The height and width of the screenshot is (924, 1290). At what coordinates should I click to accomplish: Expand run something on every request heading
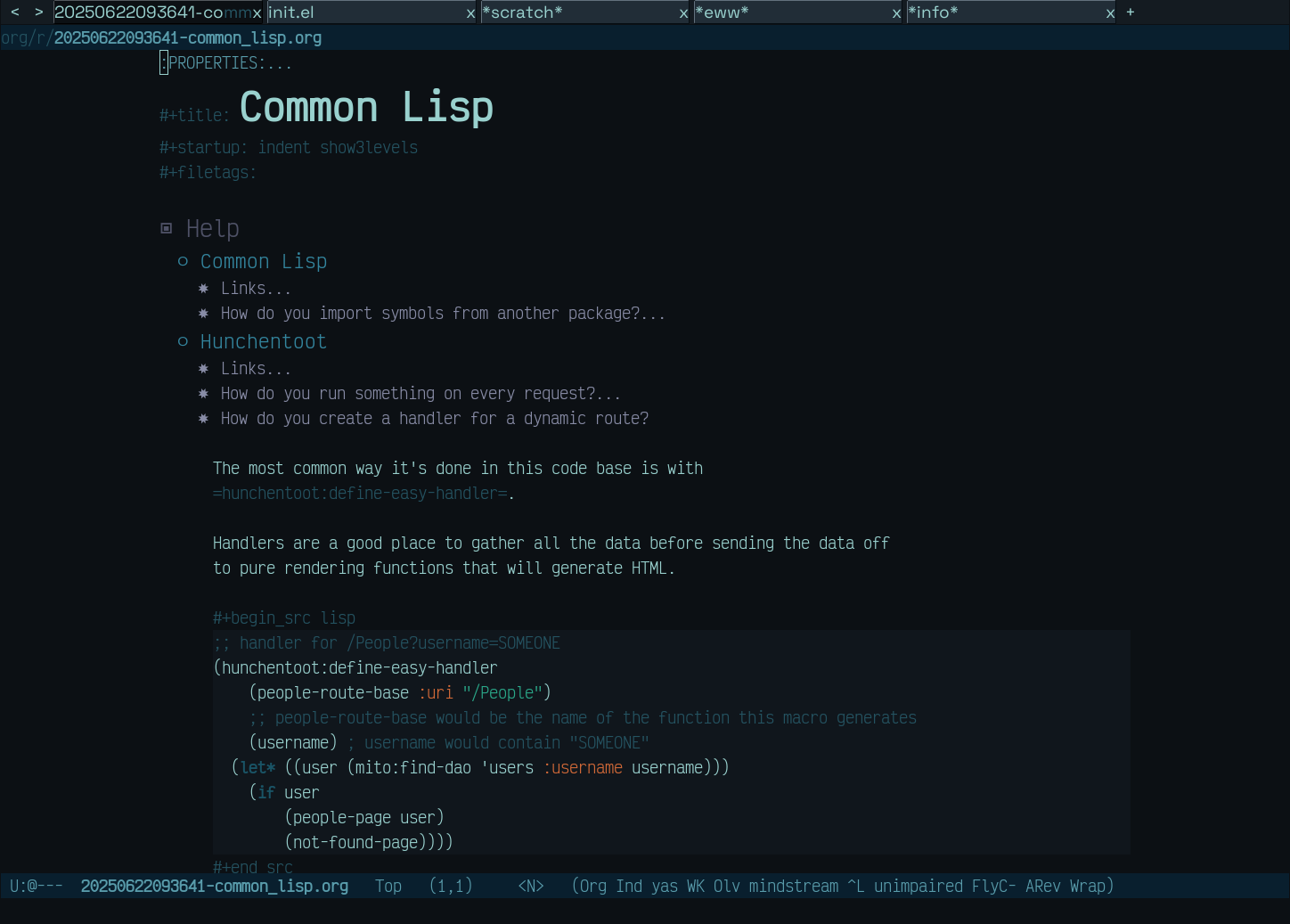pos(420,394)
